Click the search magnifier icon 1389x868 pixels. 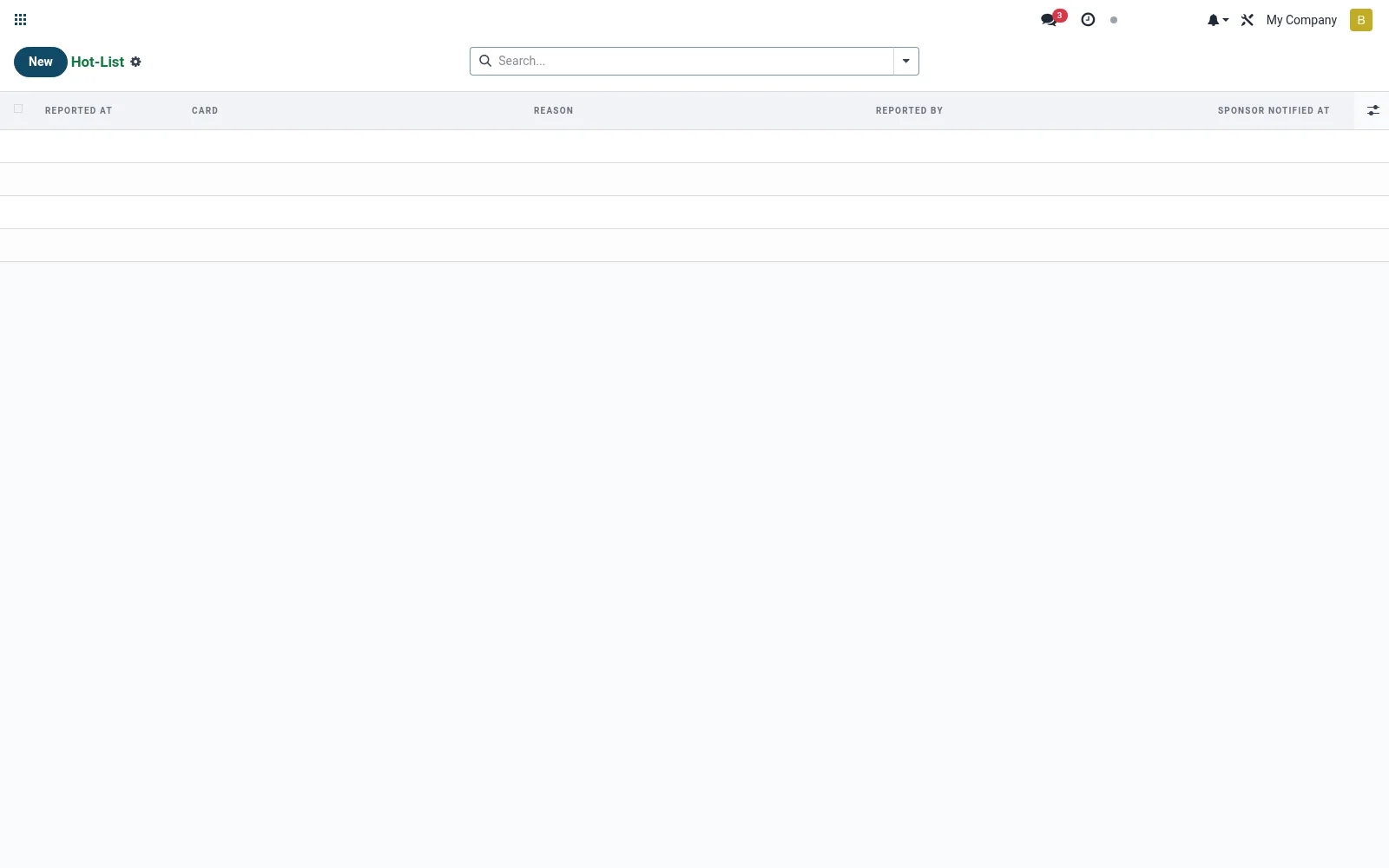(485, 61)
